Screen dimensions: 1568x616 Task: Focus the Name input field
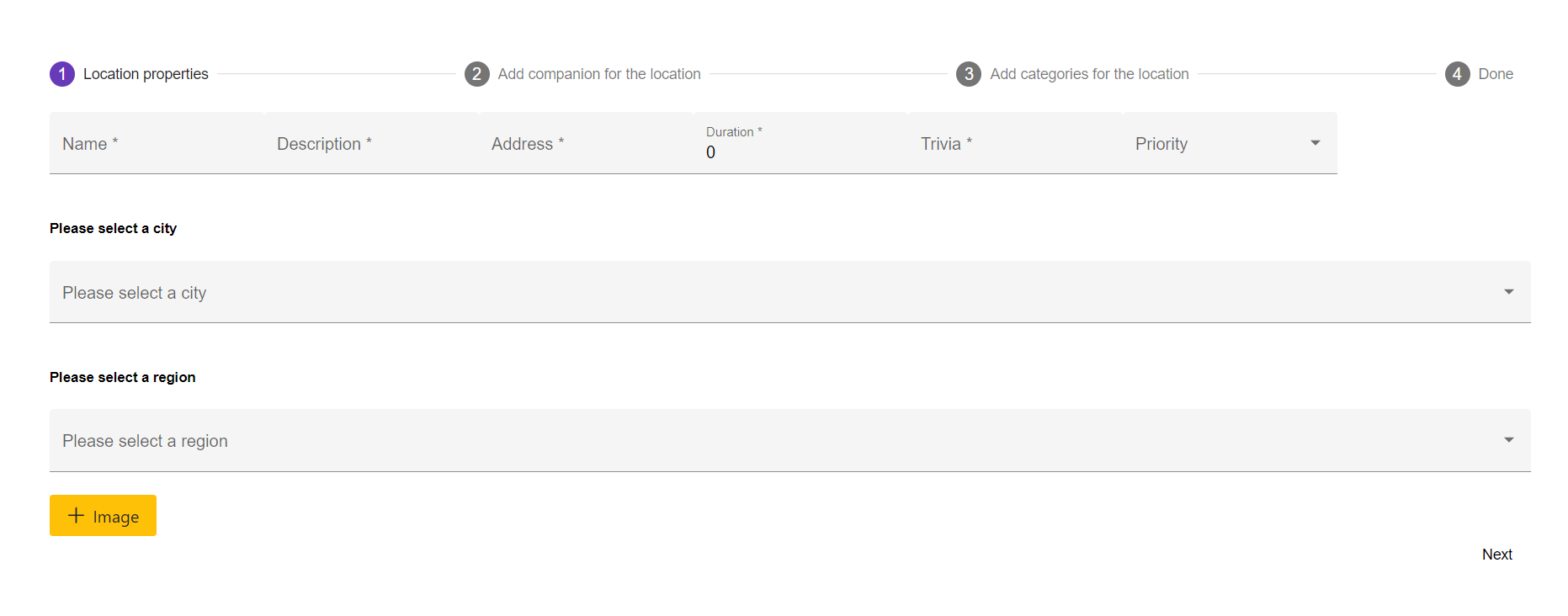tap(156, 144)
